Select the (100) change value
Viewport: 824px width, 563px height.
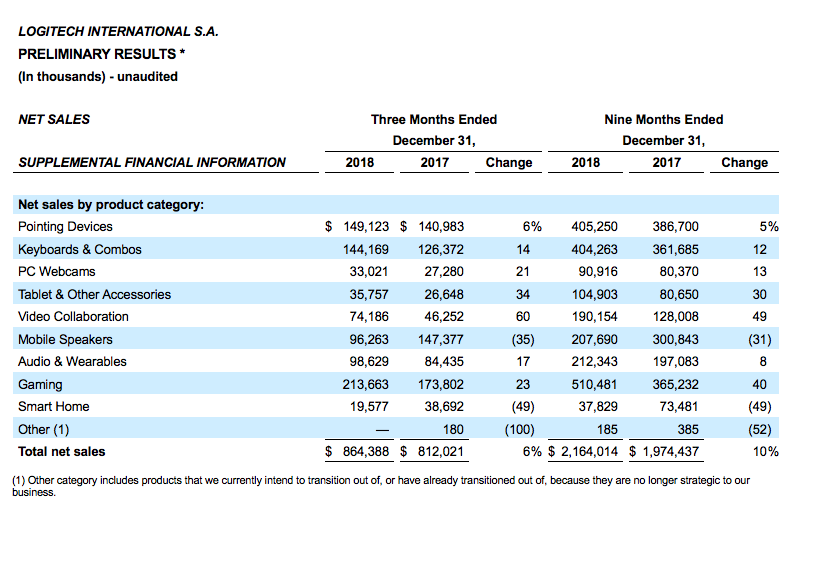(x=520, y=430)
